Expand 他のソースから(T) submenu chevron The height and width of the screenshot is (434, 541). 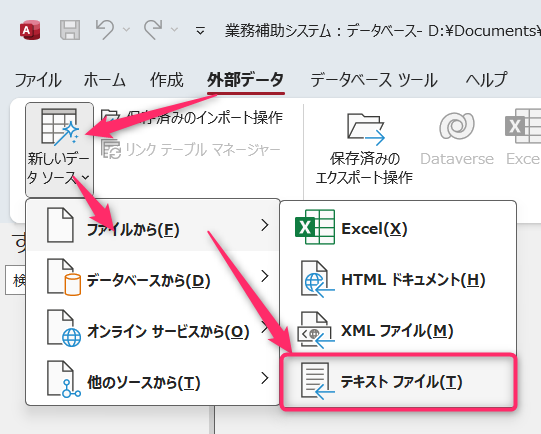(x=265, y=378)
